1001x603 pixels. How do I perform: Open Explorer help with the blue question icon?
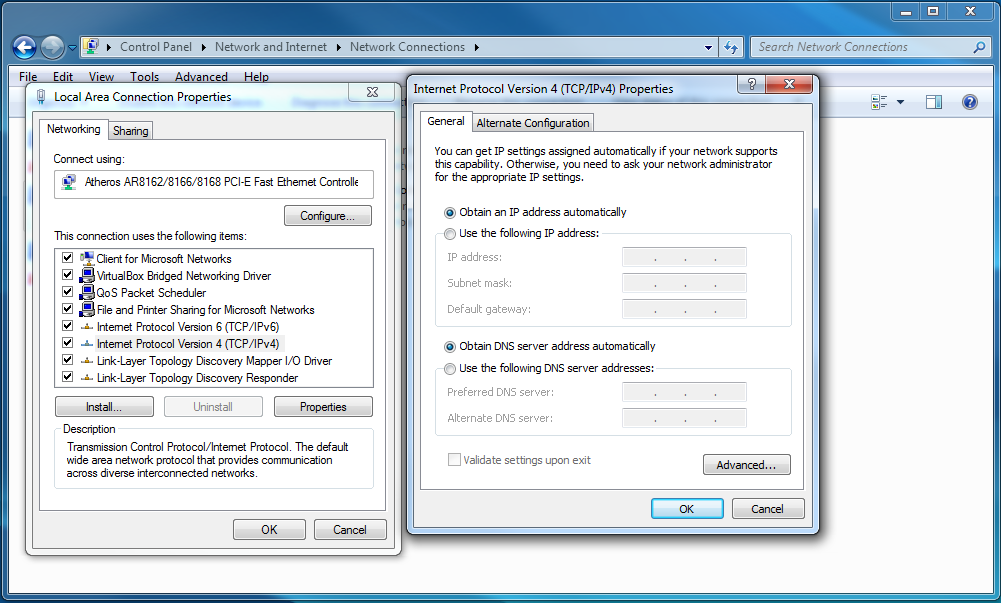[969, 102]
